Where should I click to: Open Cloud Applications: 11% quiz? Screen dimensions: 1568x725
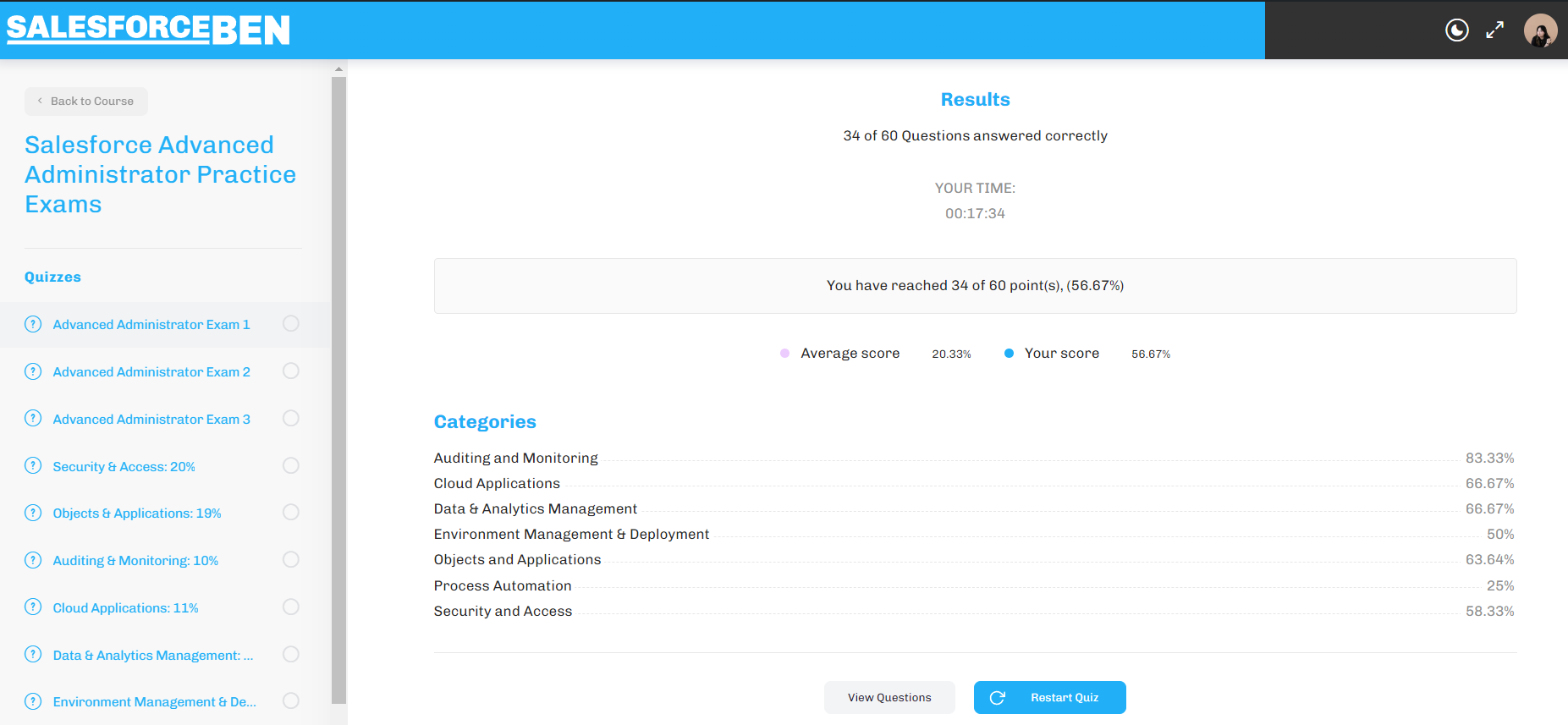pos(125,608)
